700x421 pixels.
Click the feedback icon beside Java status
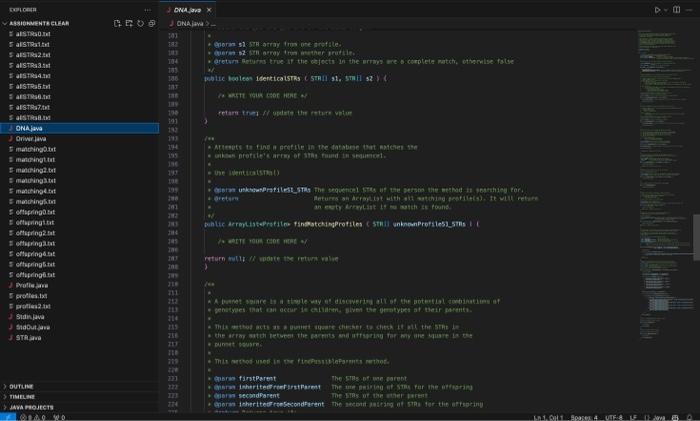point(675,417)
